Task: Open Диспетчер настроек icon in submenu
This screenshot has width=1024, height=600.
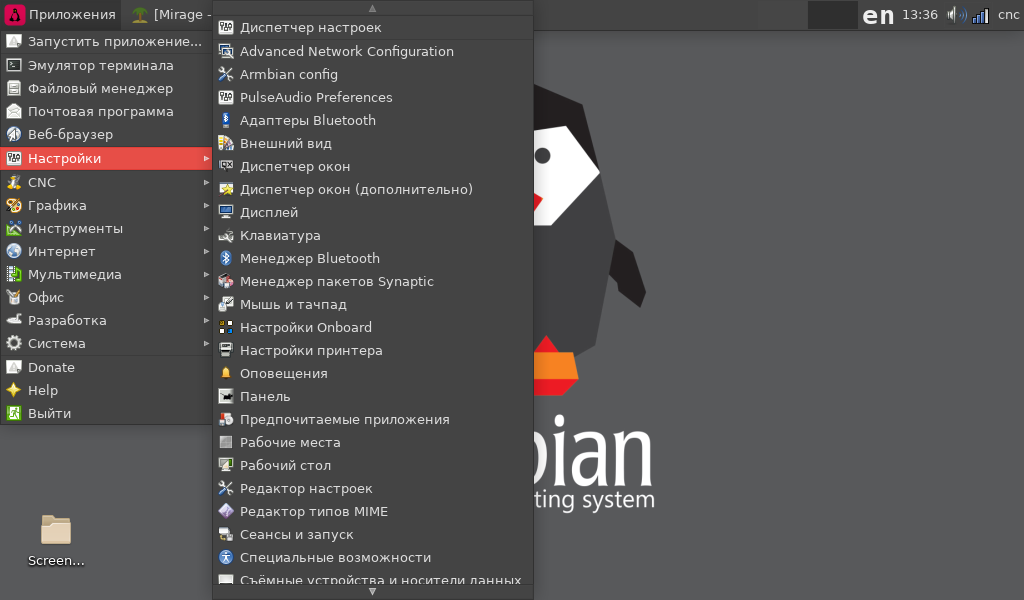Action: (x=226, y=27)
